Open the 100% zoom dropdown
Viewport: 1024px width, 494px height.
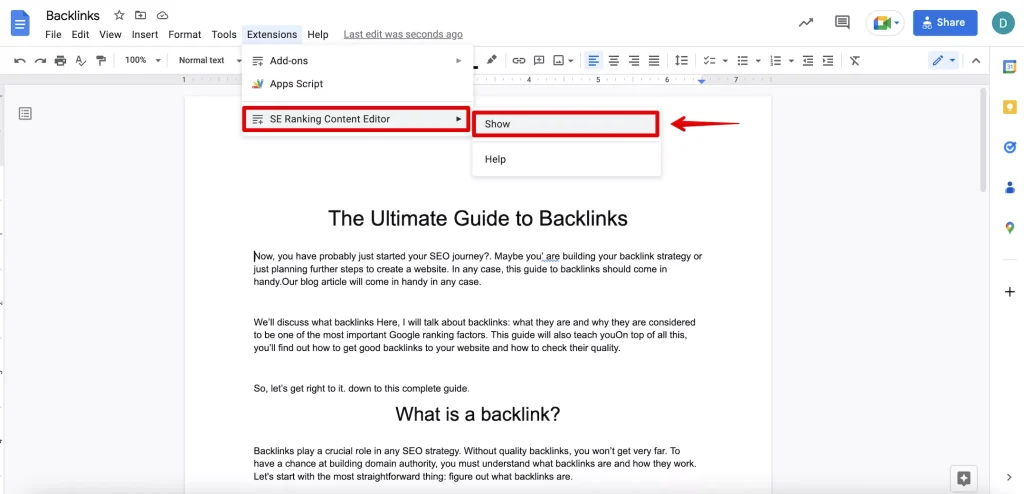pos(143,61)
